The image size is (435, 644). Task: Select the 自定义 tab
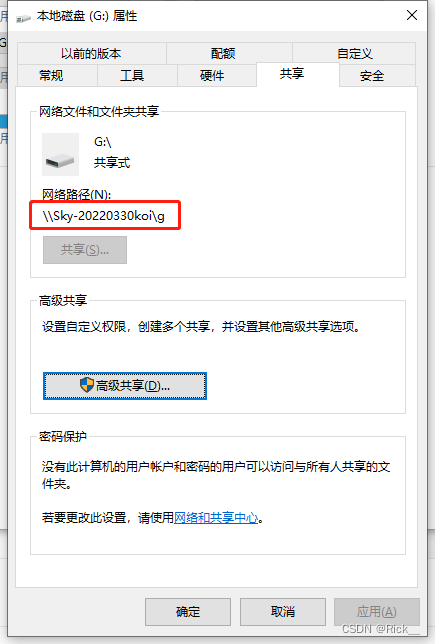pos(355,53)
